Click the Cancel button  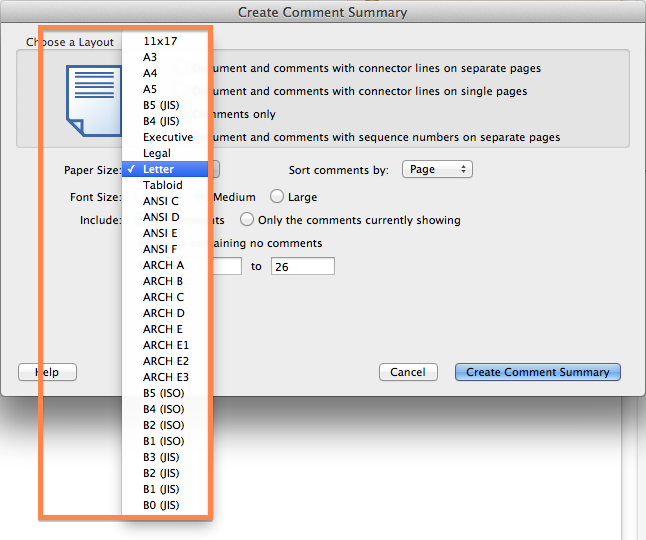408,372
